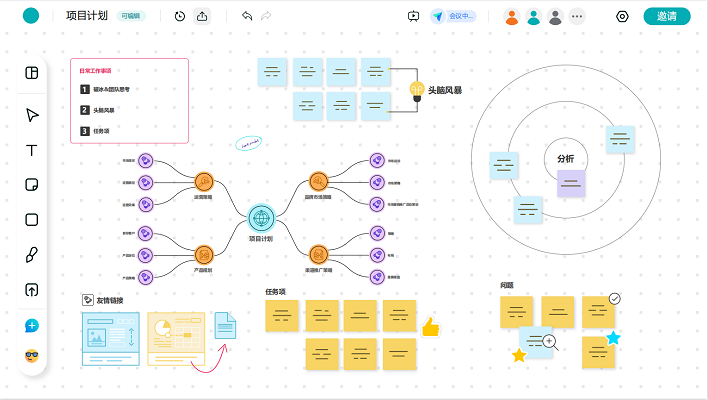Open the hexagon settings icon
The width and height of the screenshot is (708, 400).
pyautogui.click(x=622, y=17)
